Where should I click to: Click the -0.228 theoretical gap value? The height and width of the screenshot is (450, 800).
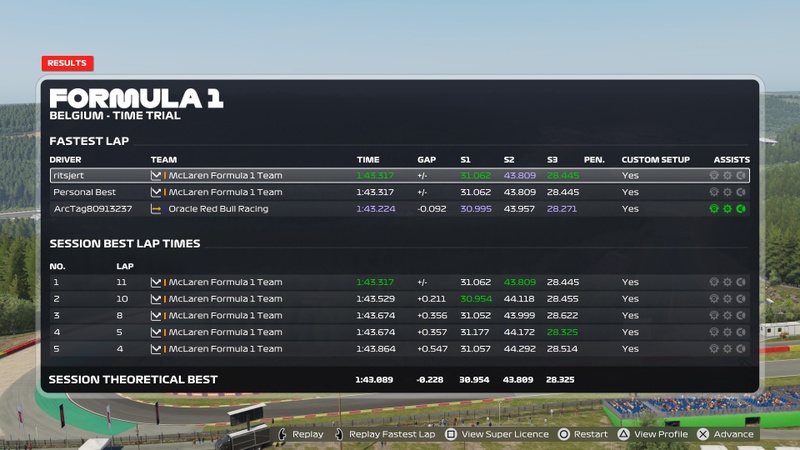430,380
